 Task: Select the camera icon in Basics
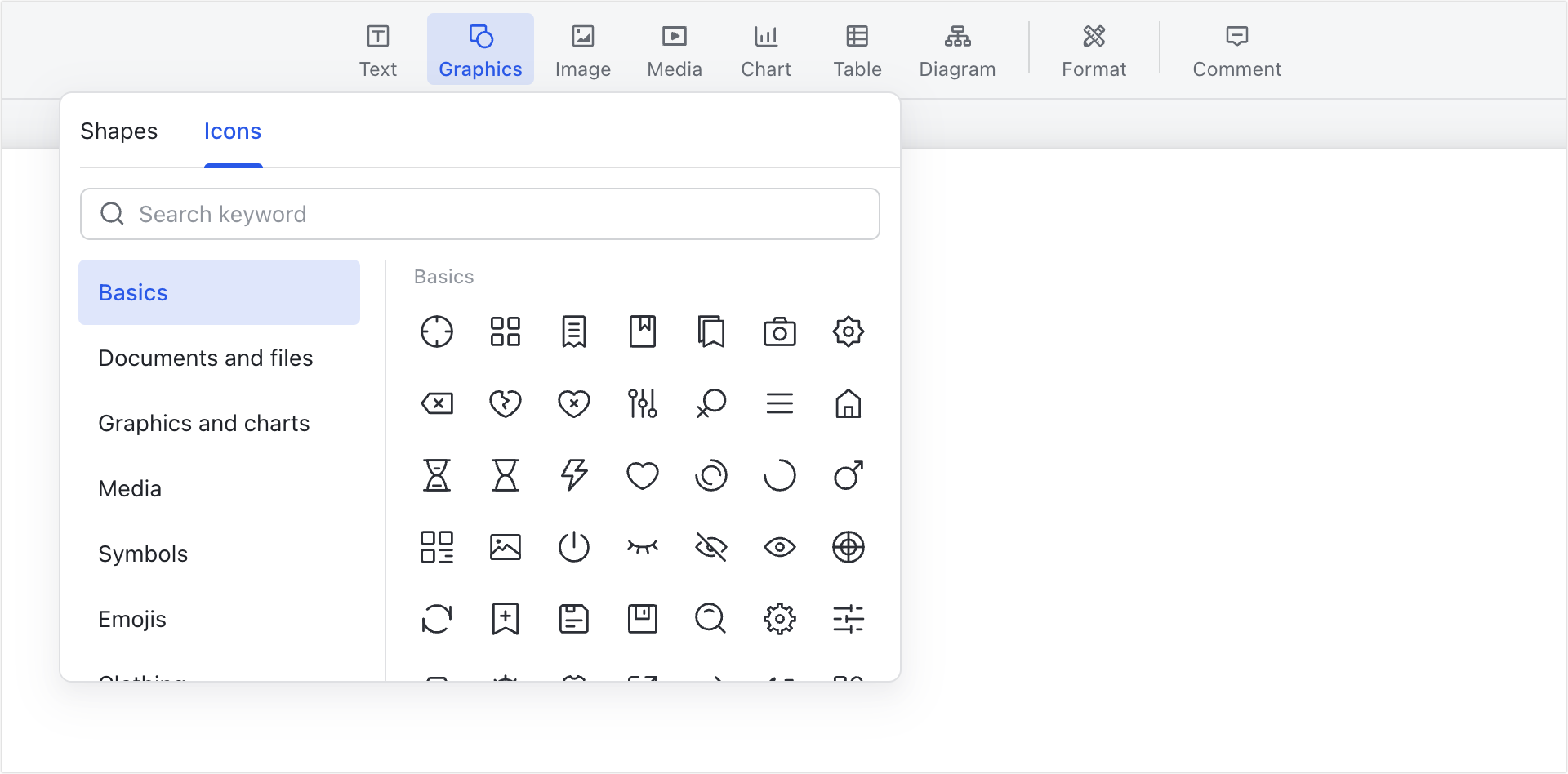point(780,331)
